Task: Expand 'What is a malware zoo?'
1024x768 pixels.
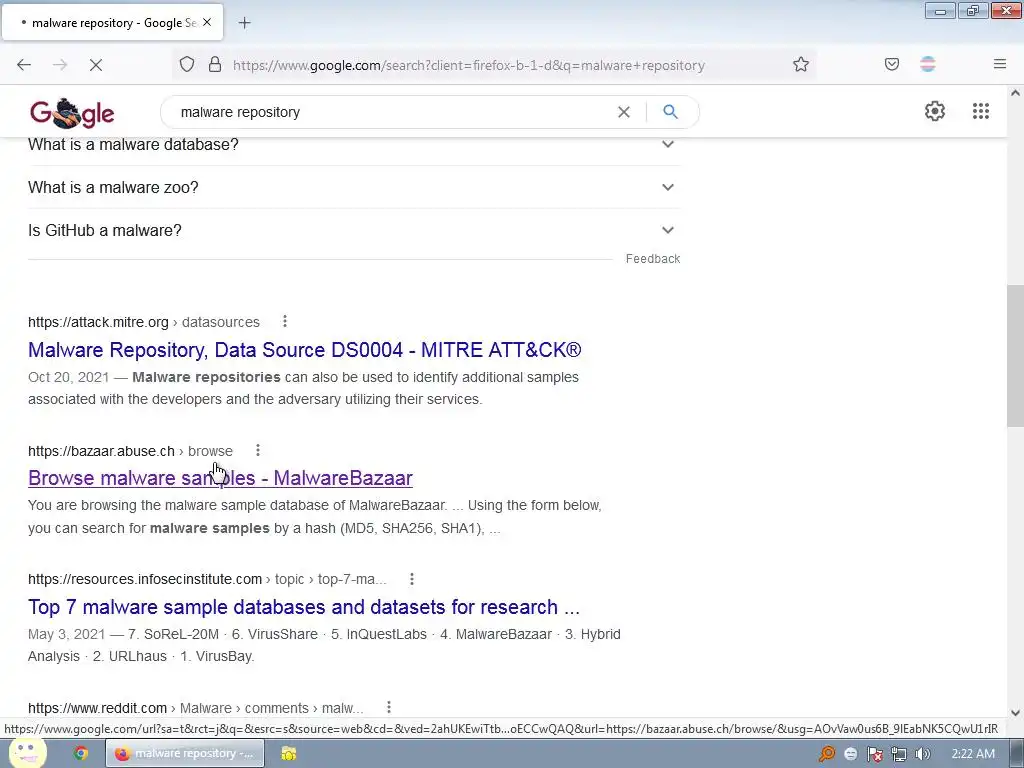Action: (x=354, y=187)
